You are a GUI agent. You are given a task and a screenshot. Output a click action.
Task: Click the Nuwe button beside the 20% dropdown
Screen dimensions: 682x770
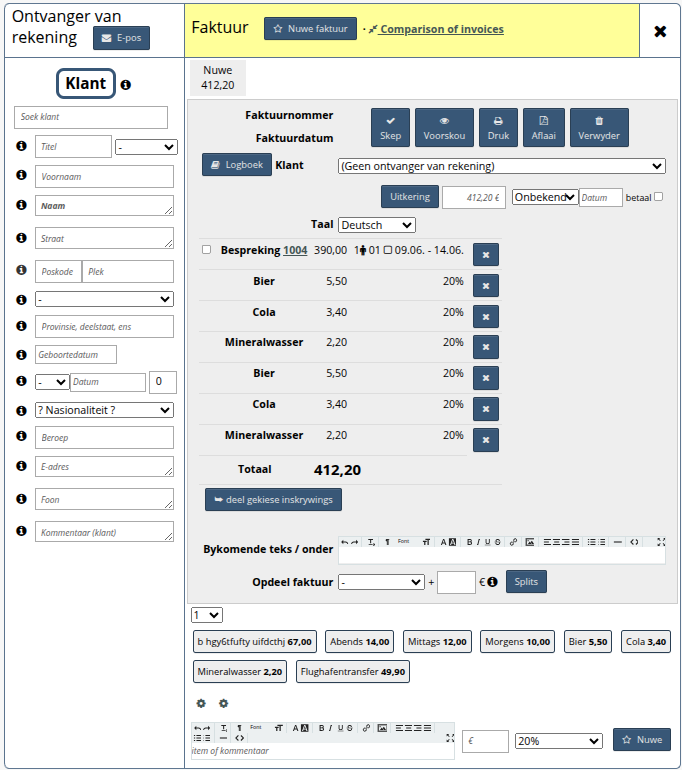pos(642,740)
